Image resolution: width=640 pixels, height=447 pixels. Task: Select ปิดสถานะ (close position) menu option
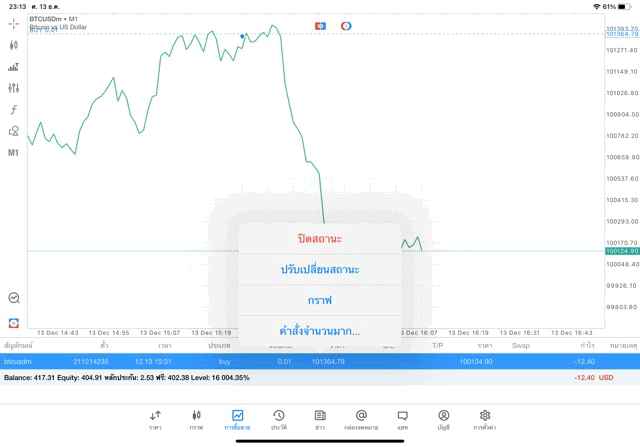[320, 239]
